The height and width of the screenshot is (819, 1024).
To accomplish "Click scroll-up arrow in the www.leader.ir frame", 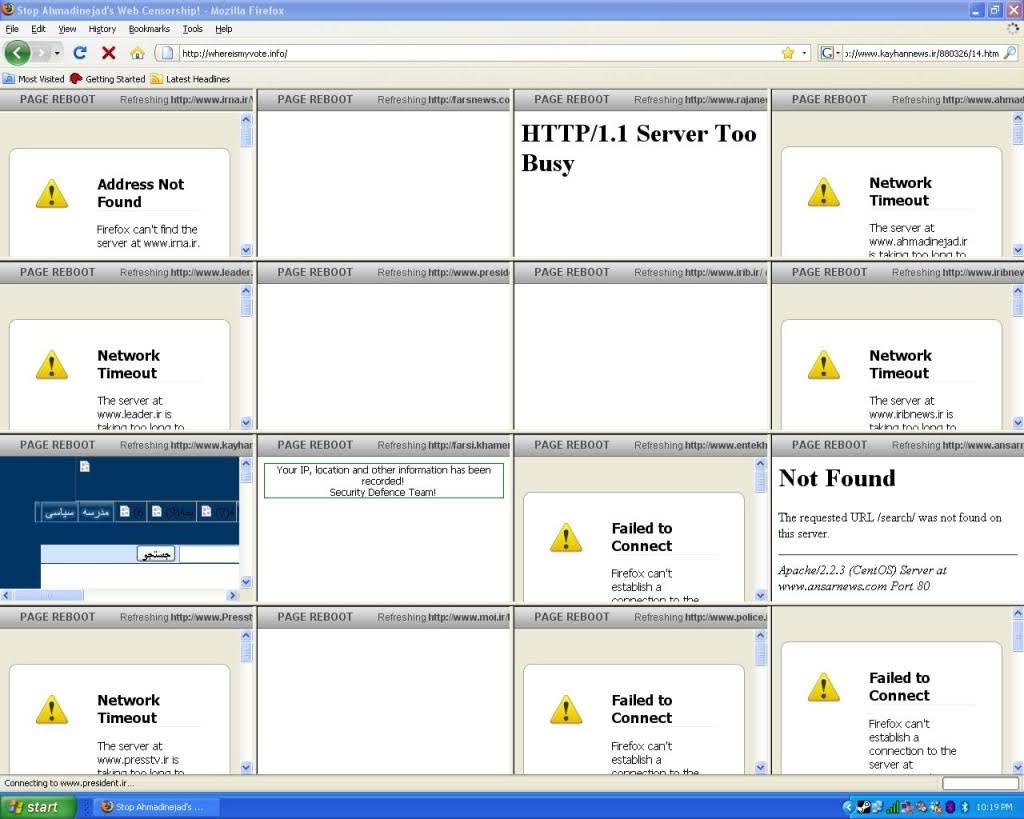I will 246,291.
